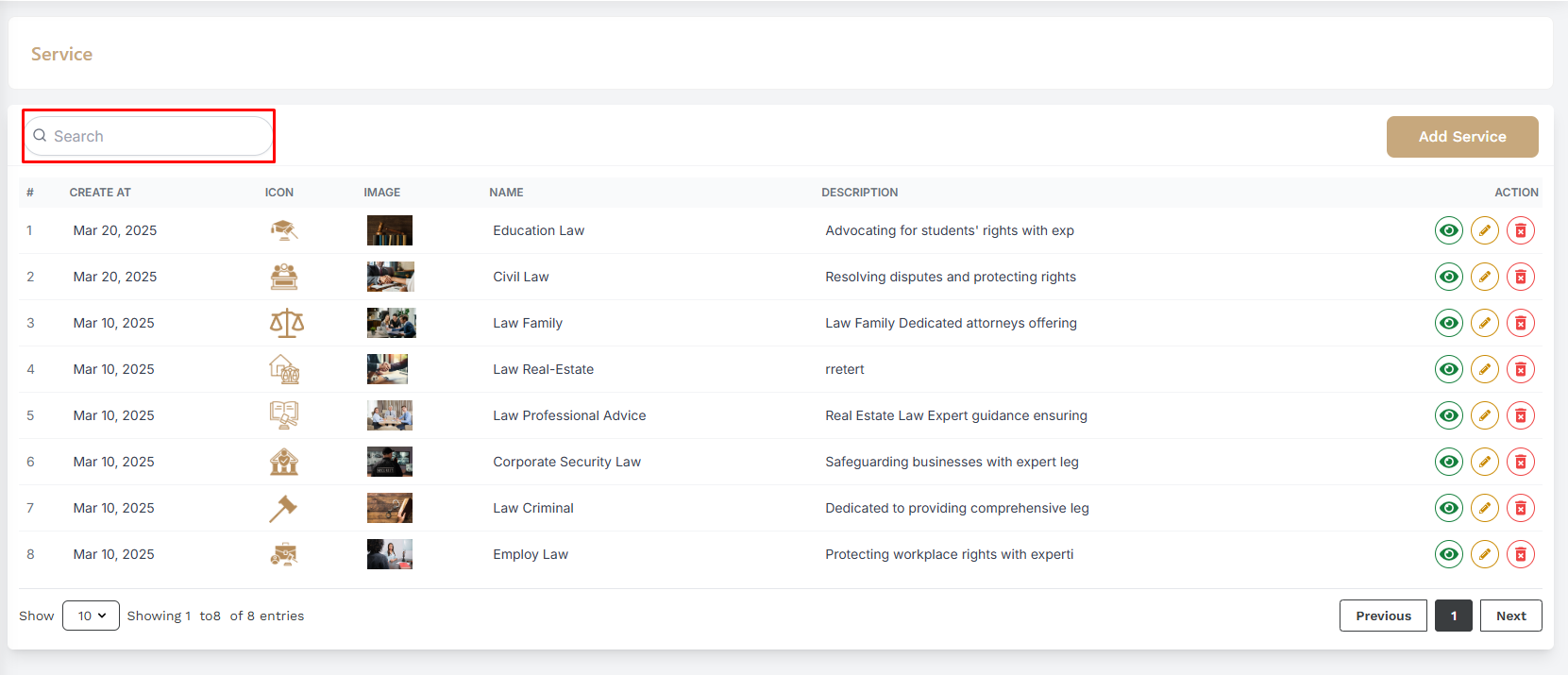Click the Employ Law name cell
The height and width of the screenshot is (675, 1568).
click(531, 554)
